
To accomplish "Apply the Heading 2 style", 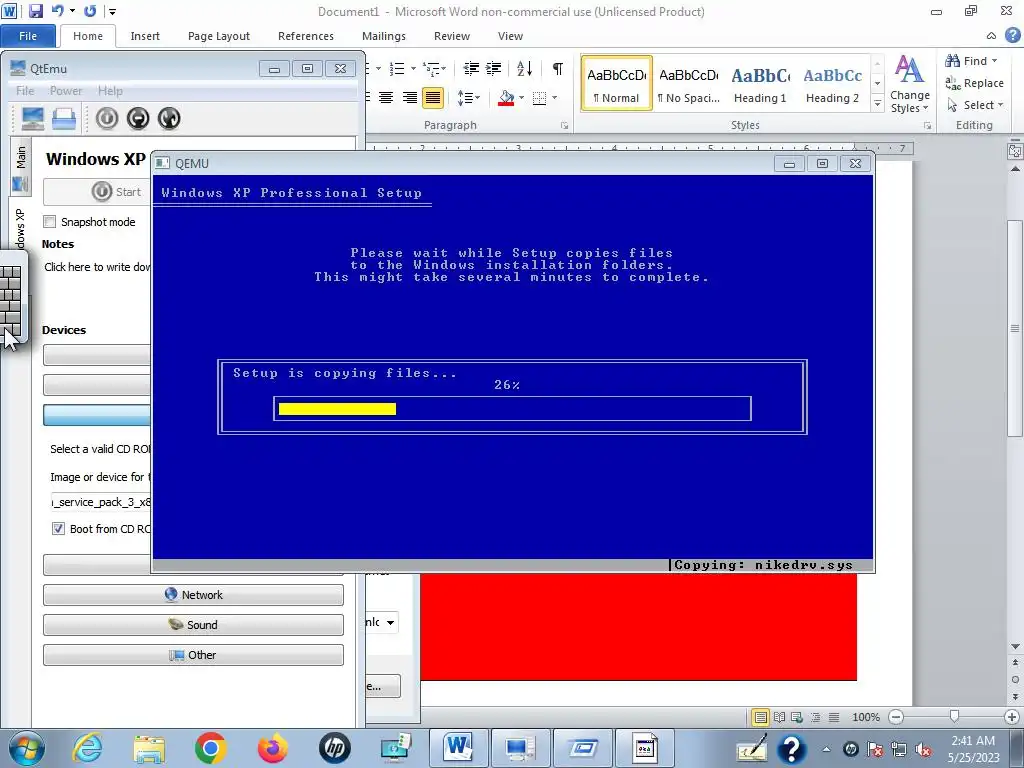I will (832, 84).
